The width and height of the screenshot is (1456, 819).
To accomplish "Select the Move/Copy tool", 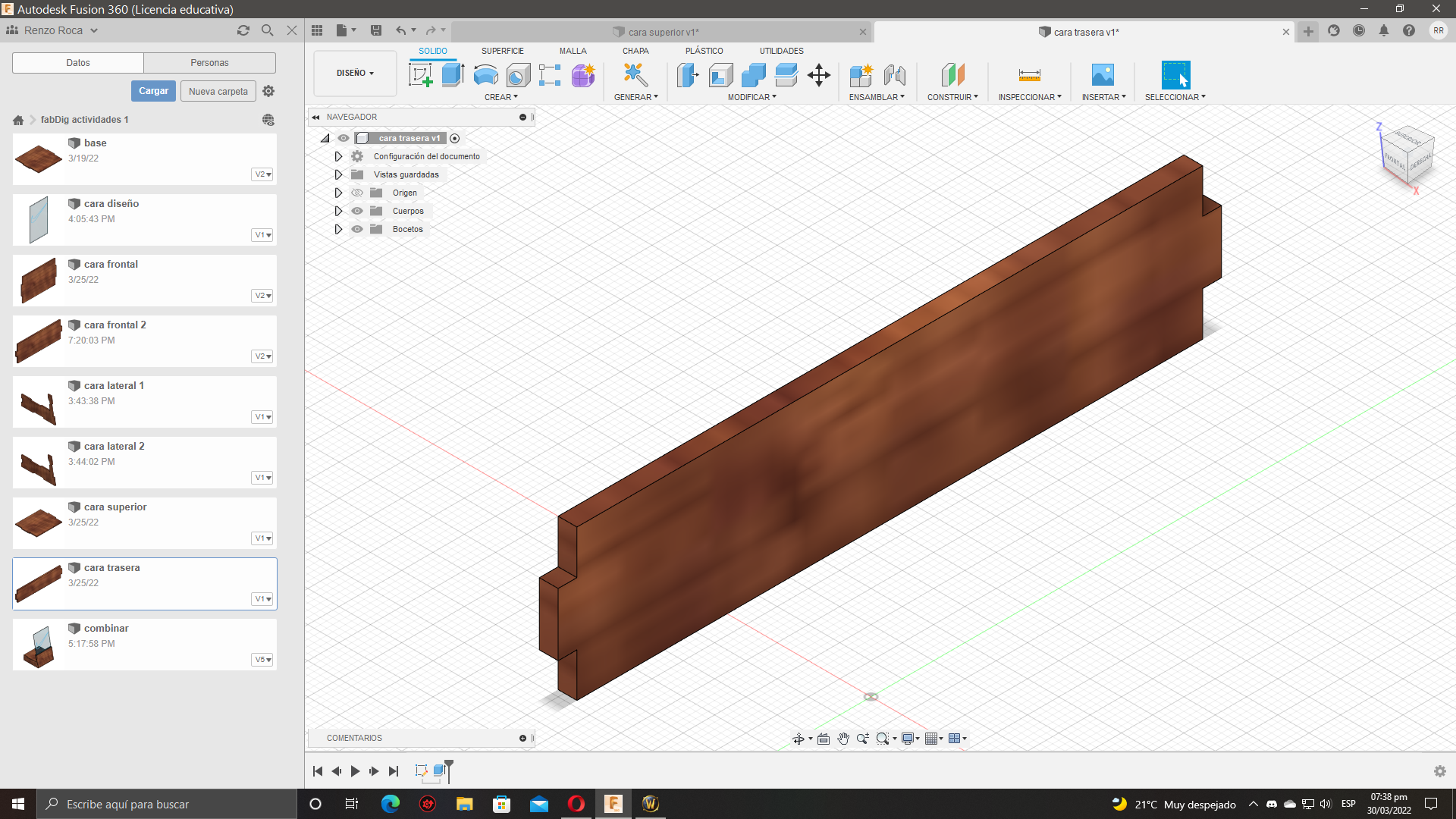I will click(819, 75).
